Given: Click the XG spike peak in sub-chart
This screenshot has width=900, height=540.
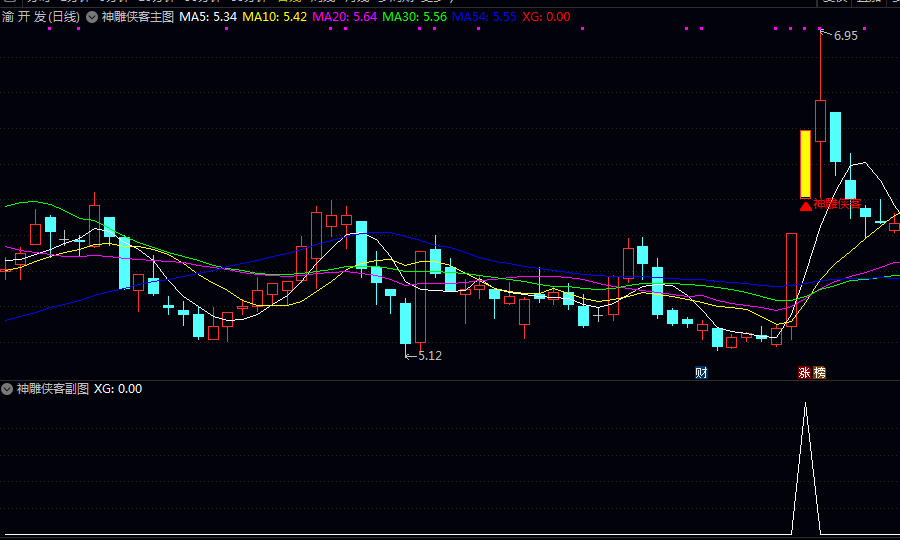Looking at the screenshot, I should point(806,403).
